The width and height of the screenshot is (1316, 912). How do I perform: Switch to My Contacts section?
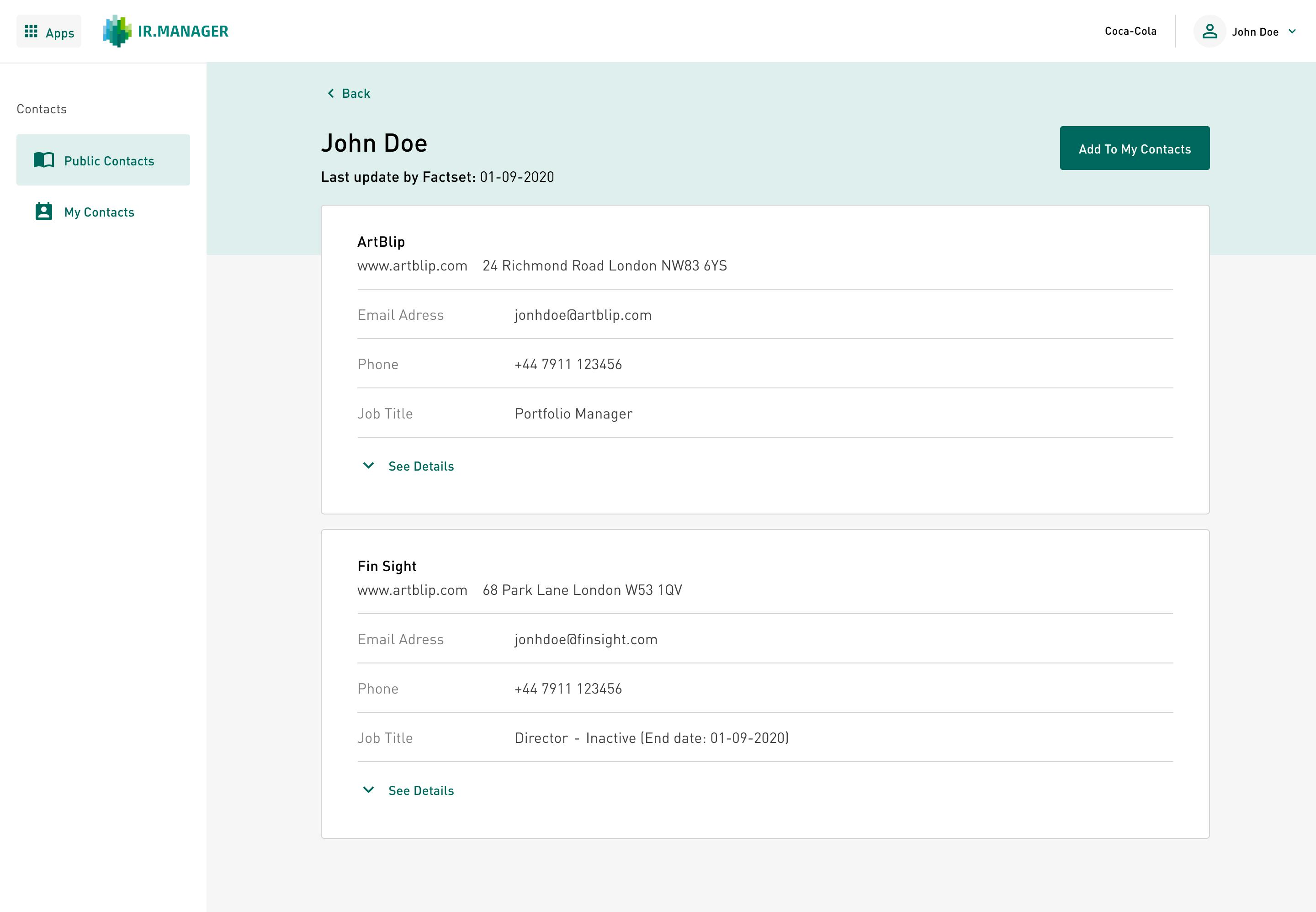pyautogui.click(x=99, y=212)
